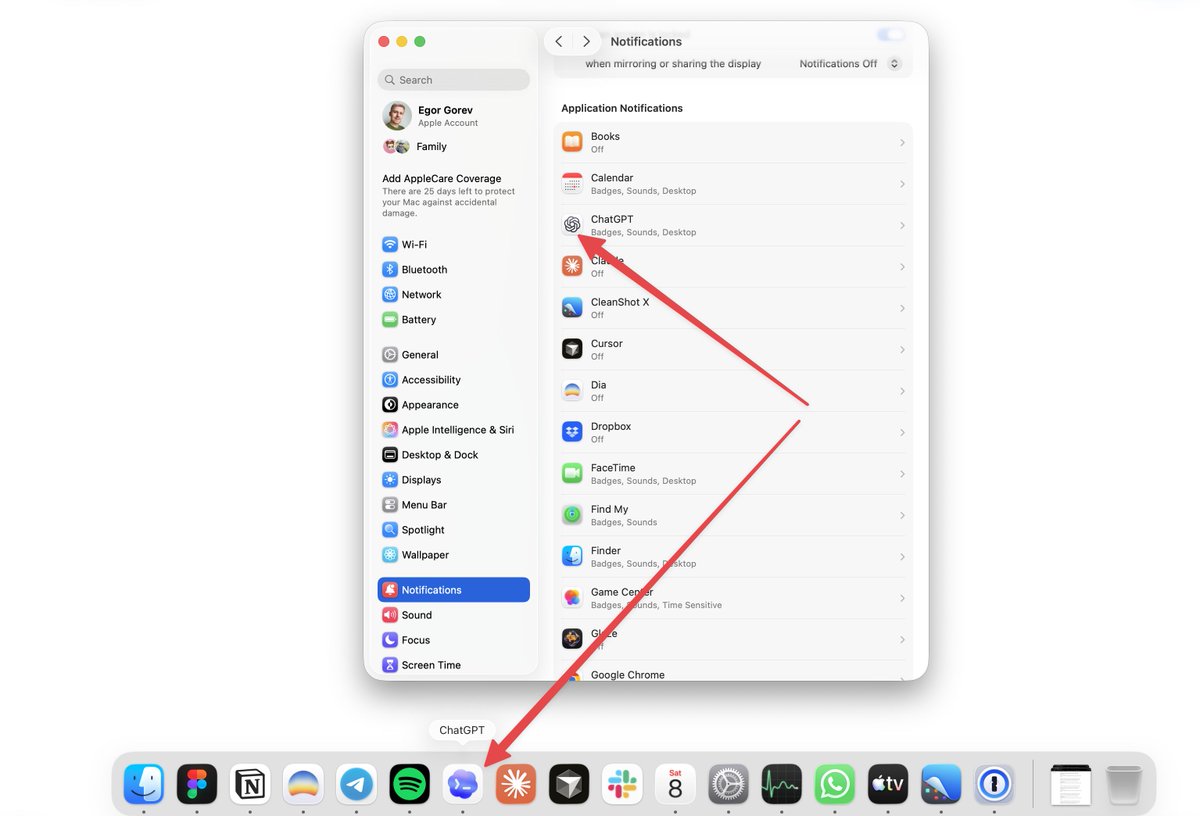Launch Apple TV from the Dock
Screen dimensions: 1200x816
pyautogui.click(x=888, y=785)
